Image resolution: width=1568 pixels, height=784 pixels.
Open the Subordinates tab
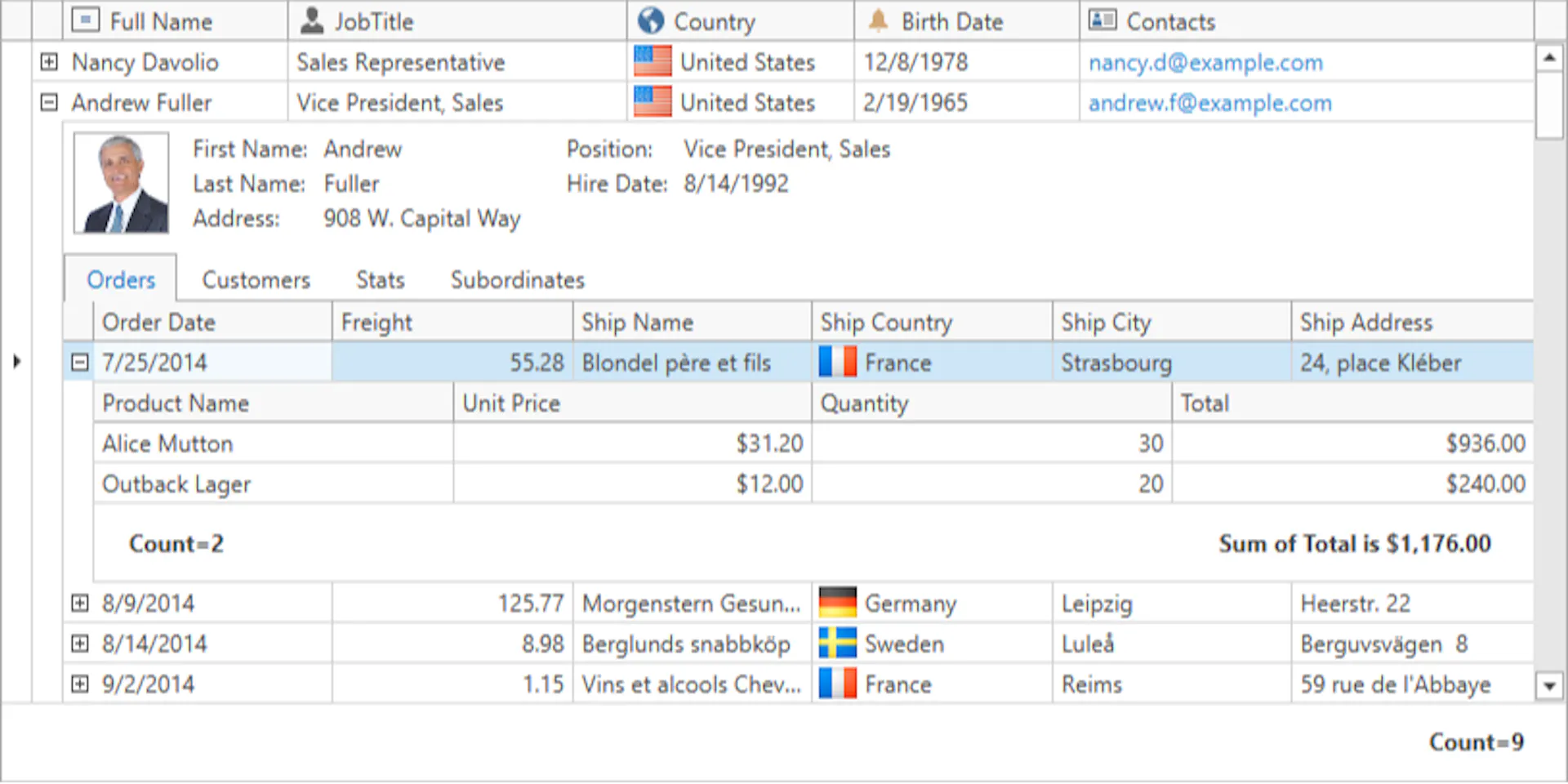point(517,280)
